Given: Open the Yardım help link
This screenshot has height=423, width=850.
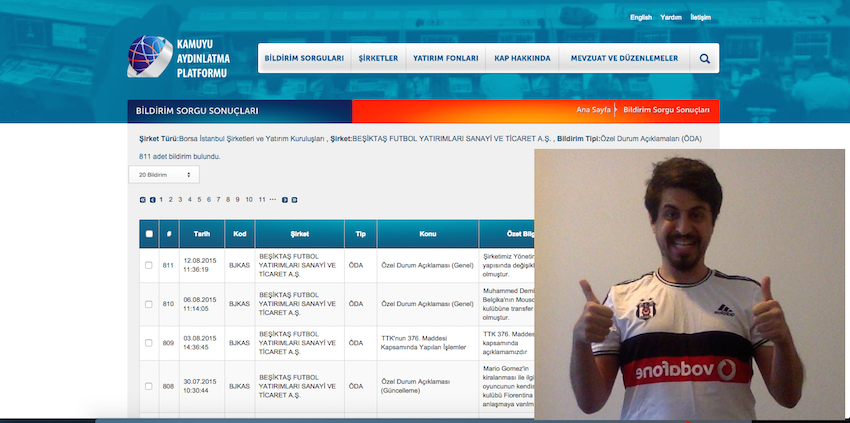Looking at the screenshot, I should [671, 17].
